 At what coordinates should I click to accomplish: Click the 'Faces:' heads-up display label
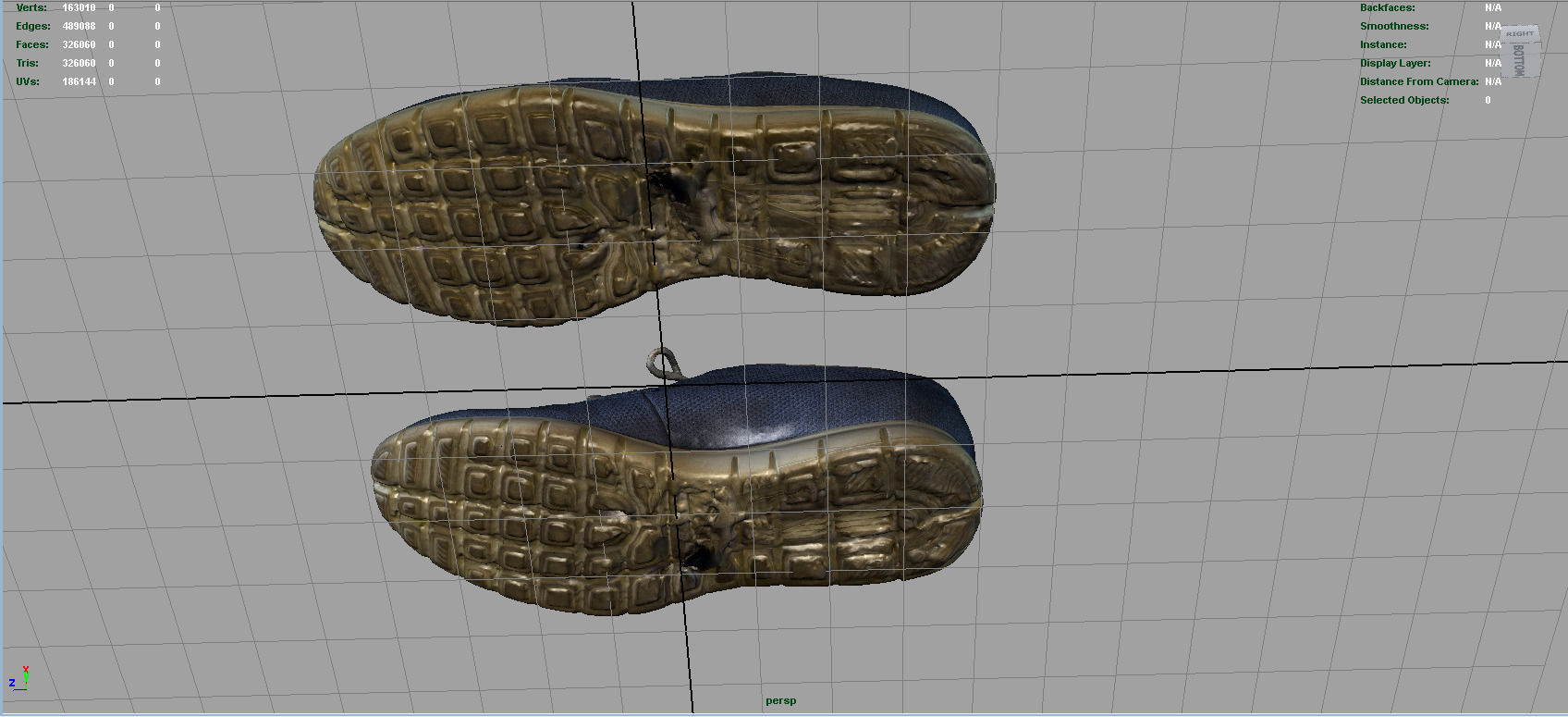(x=32, y=44)
